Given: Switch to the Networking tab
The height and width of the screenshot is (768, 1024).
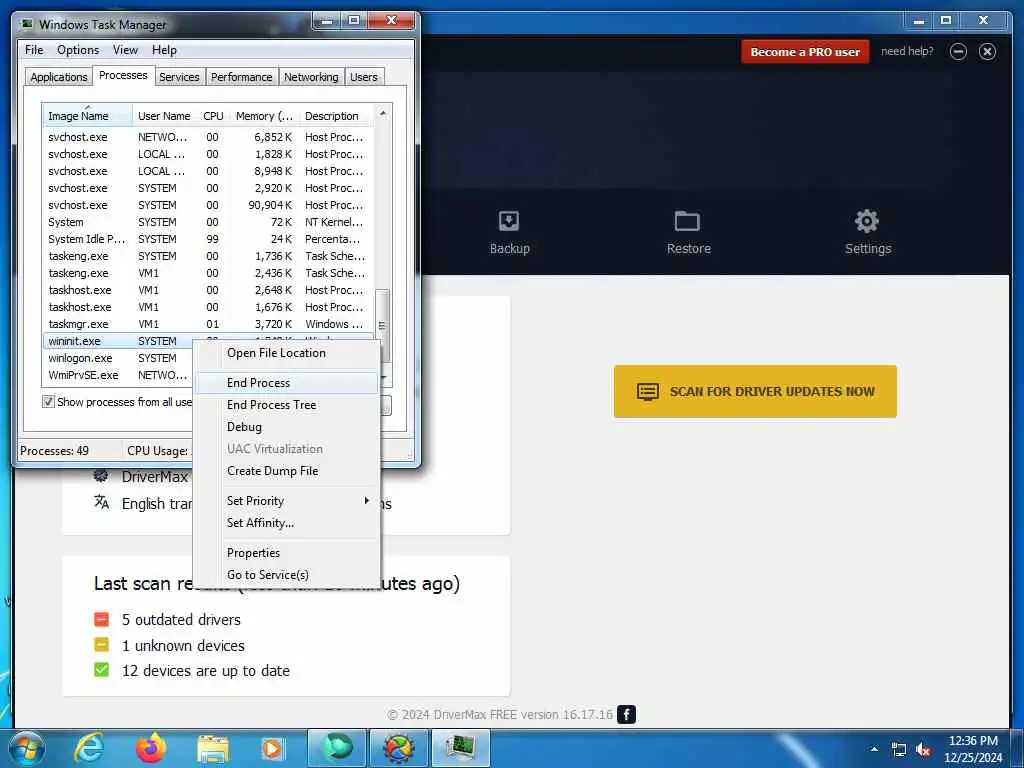Looking at the screenshot, I should (x=311, y=77).
